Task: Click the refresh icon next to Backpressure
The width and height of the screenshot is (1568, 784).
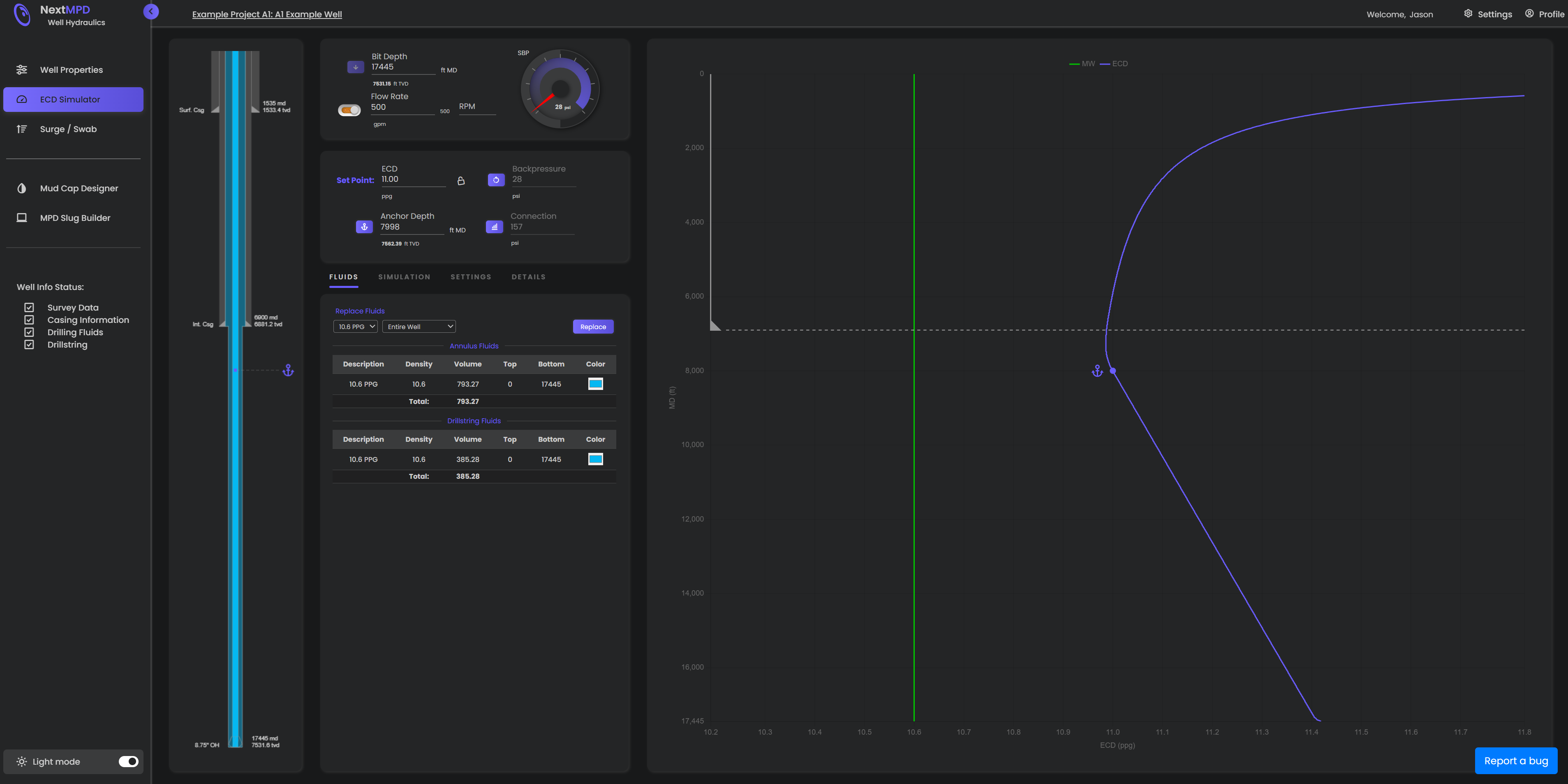Action: pyautogui.click(x=496, y=179)
